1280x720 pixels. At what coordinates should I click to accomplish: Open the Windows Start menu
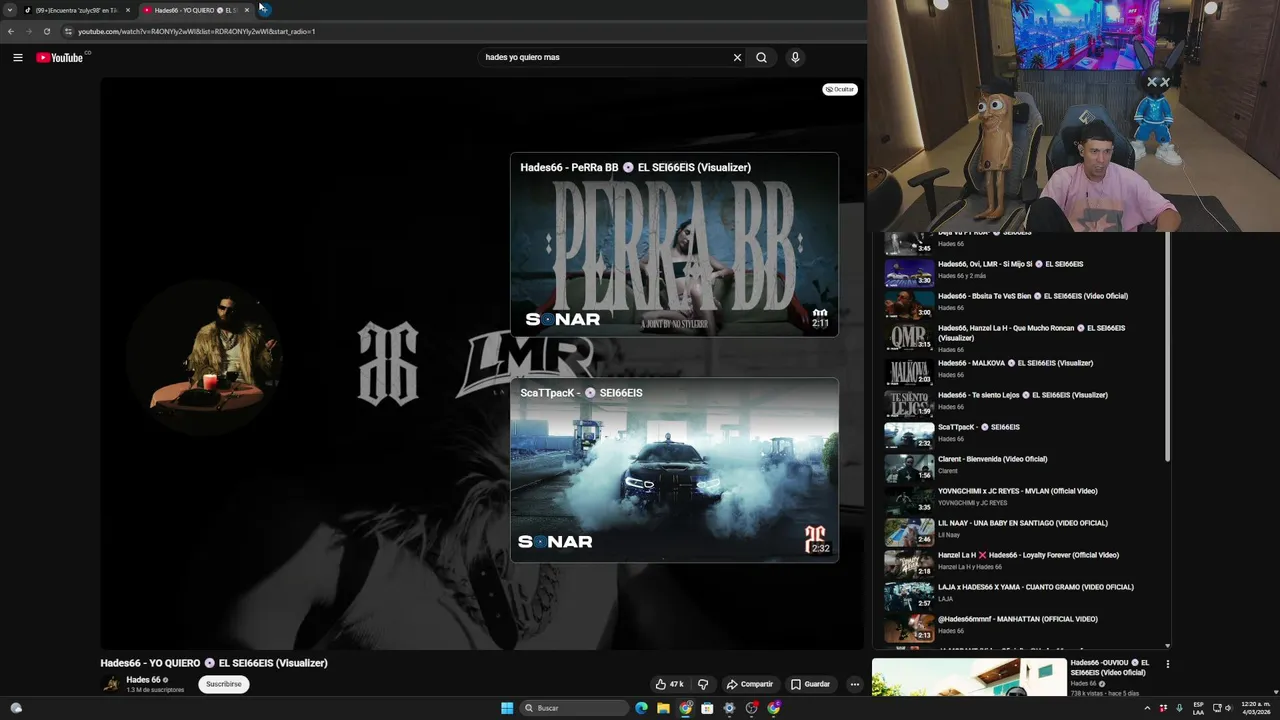click(507, 708)
